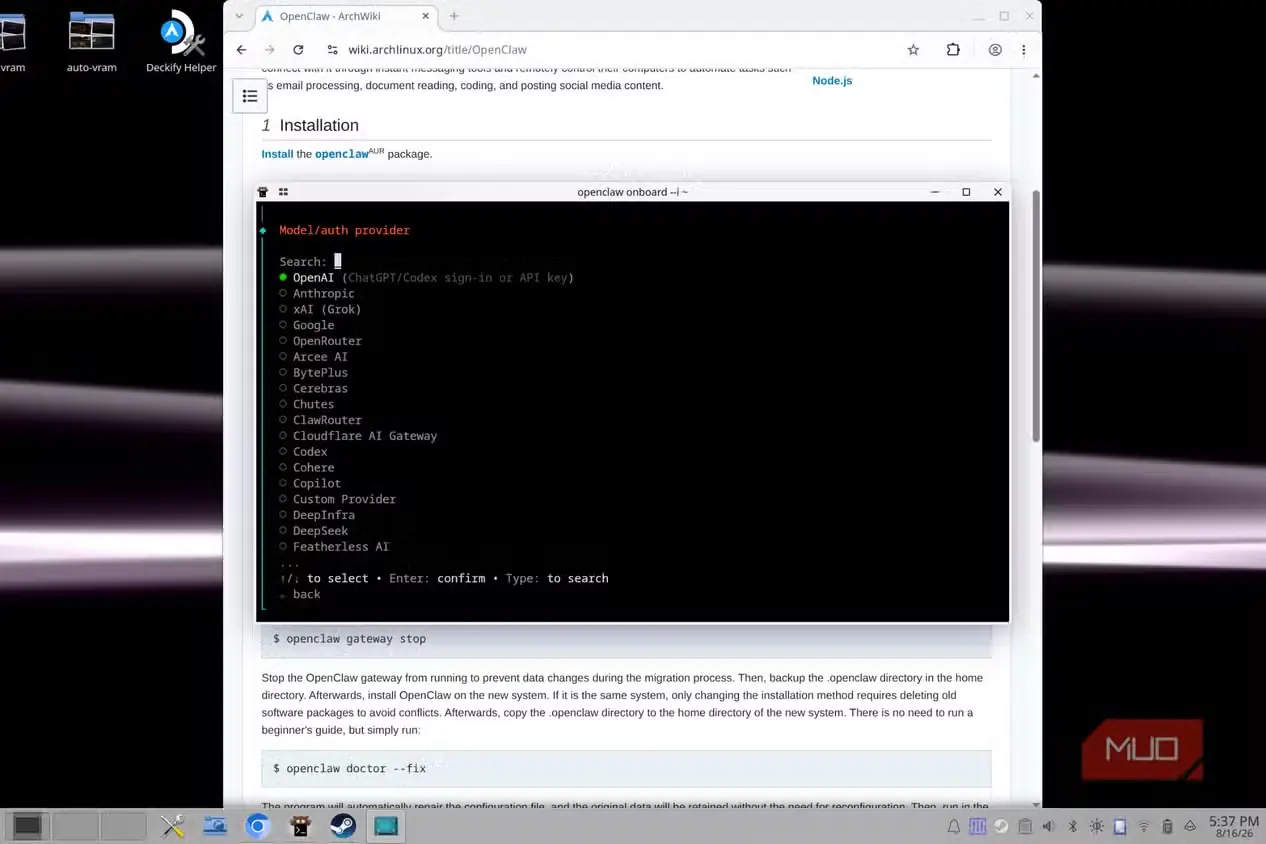Open the clock showing 5:37 PM

coord(1233,826)
